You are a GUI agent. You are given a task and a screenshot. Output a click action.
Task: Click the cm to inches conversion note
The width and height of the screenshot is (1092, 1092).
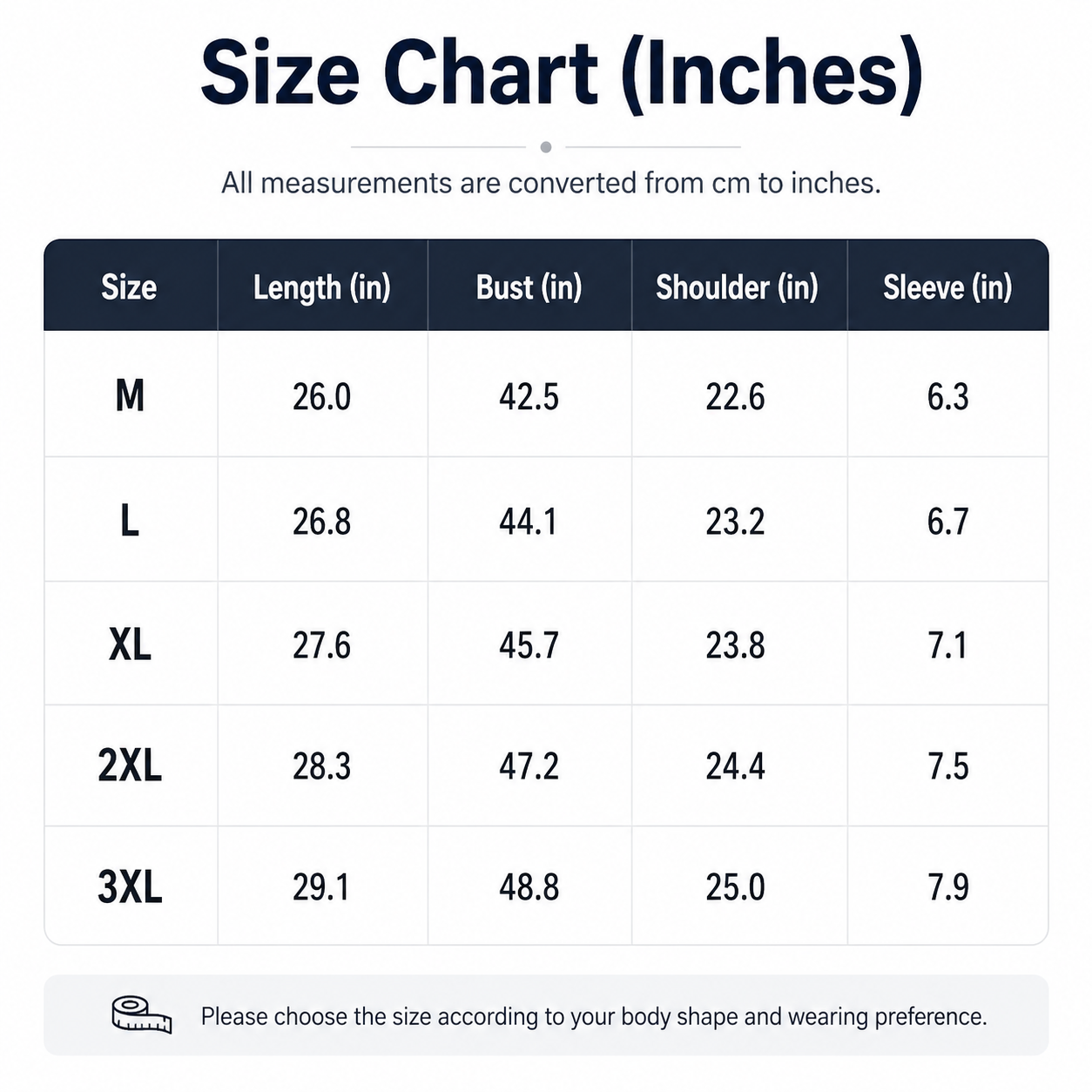(x=551, y=183)
